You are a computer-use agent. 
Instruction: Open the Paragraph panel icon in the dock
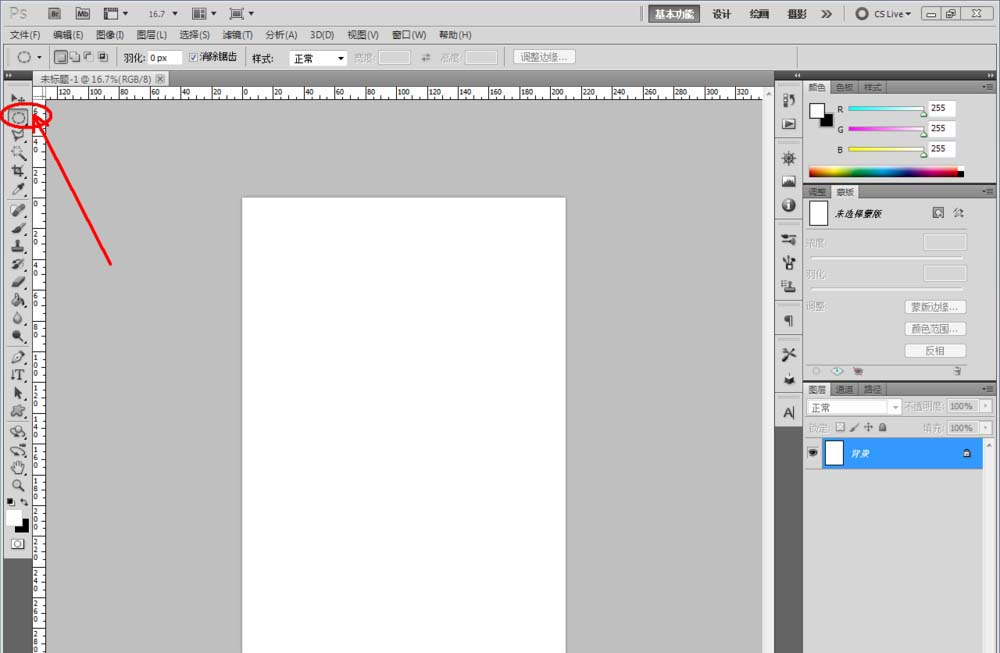[789, 321]
